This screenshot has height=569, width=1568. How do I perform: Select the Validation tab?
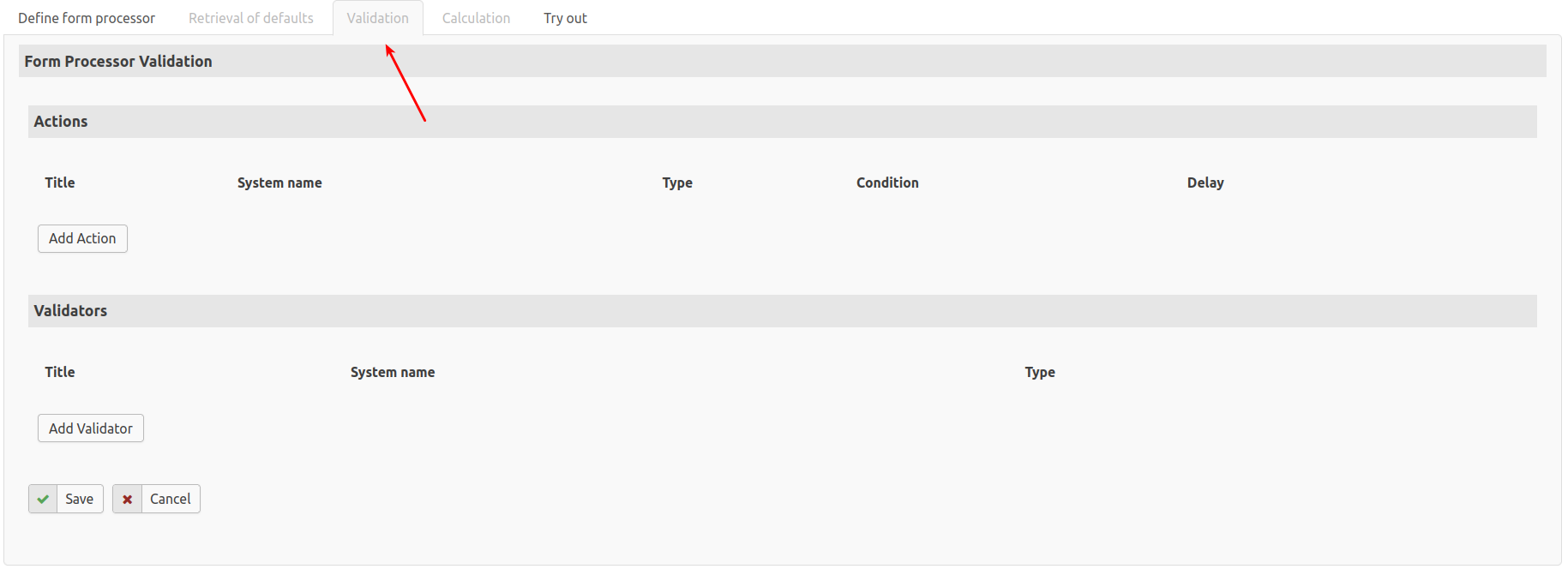coord(377,18)
